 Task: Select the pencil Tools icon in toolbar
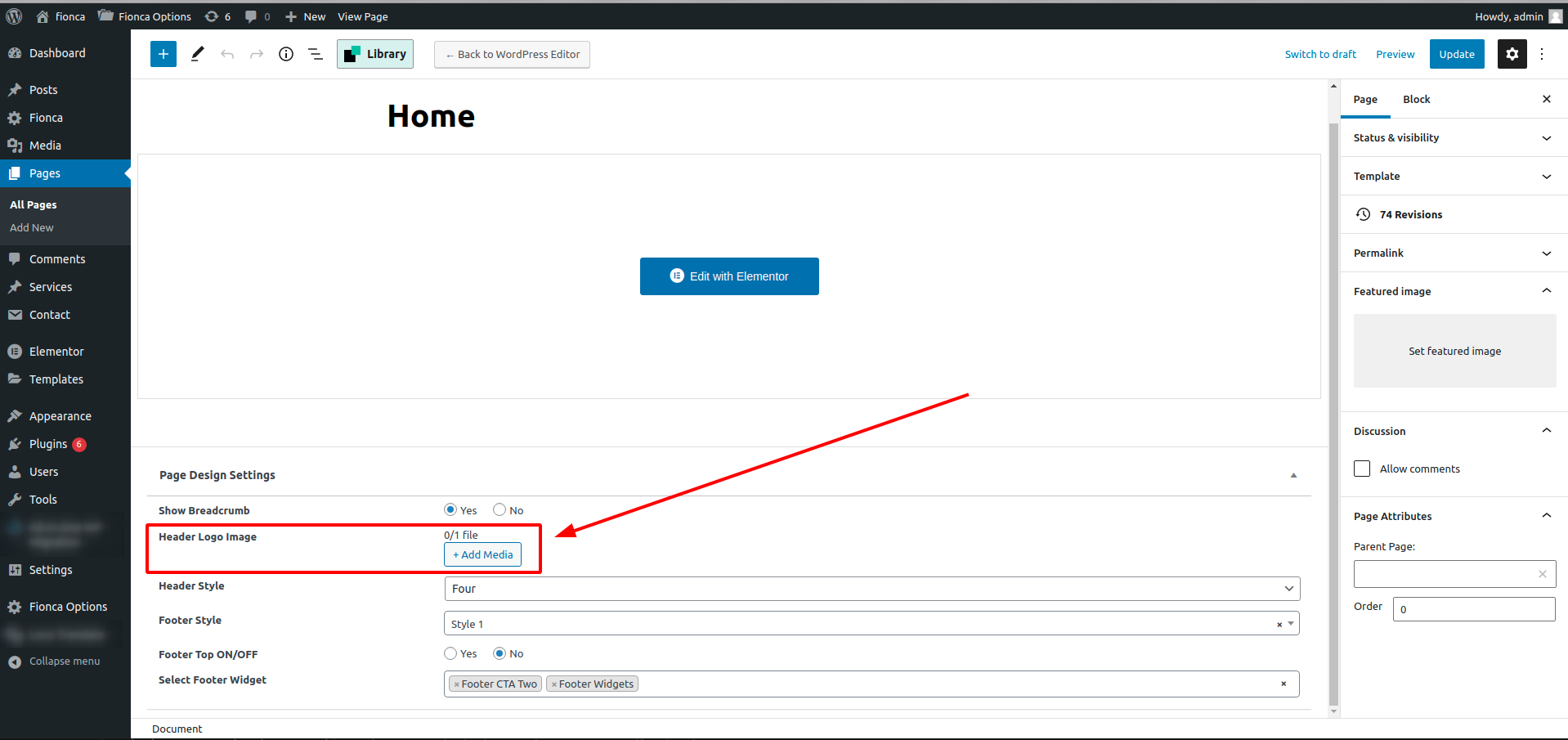click(197, 54)
